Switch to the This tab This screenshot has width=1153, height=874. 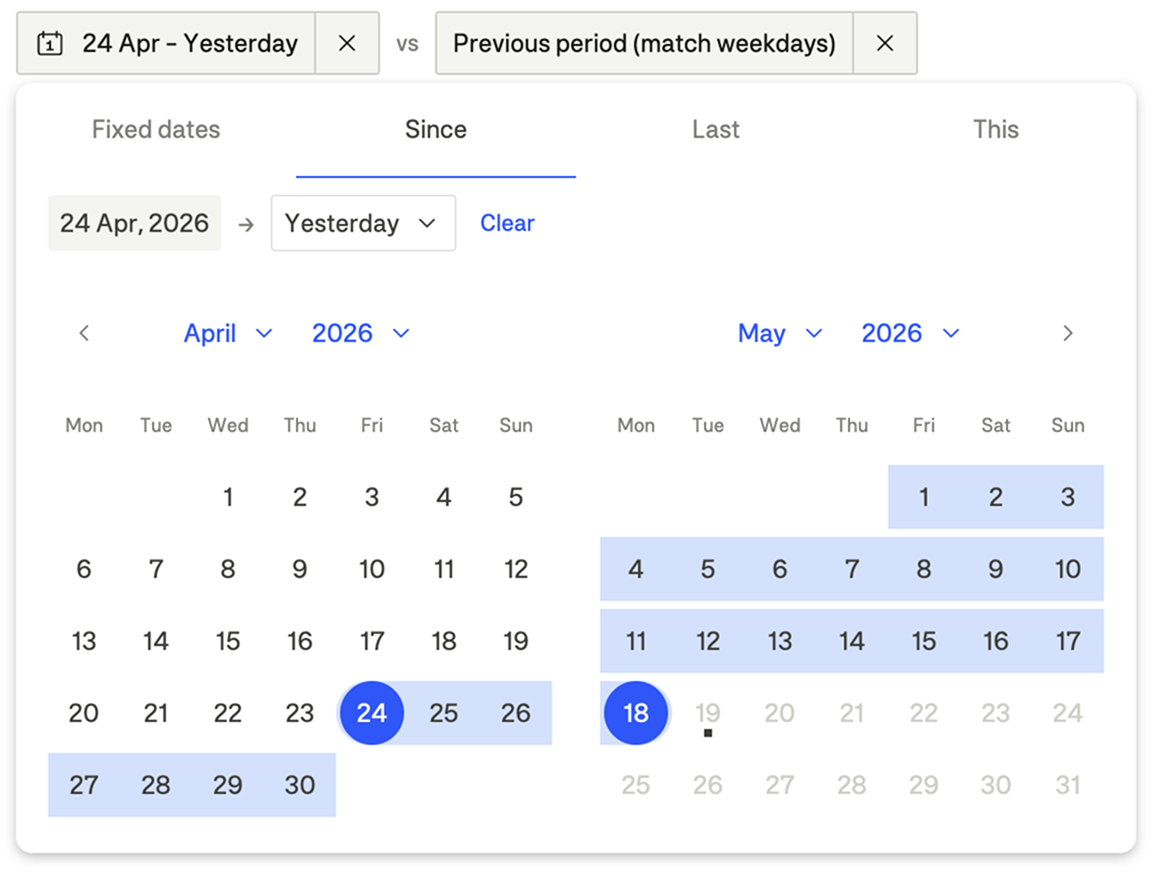(996, 129)
